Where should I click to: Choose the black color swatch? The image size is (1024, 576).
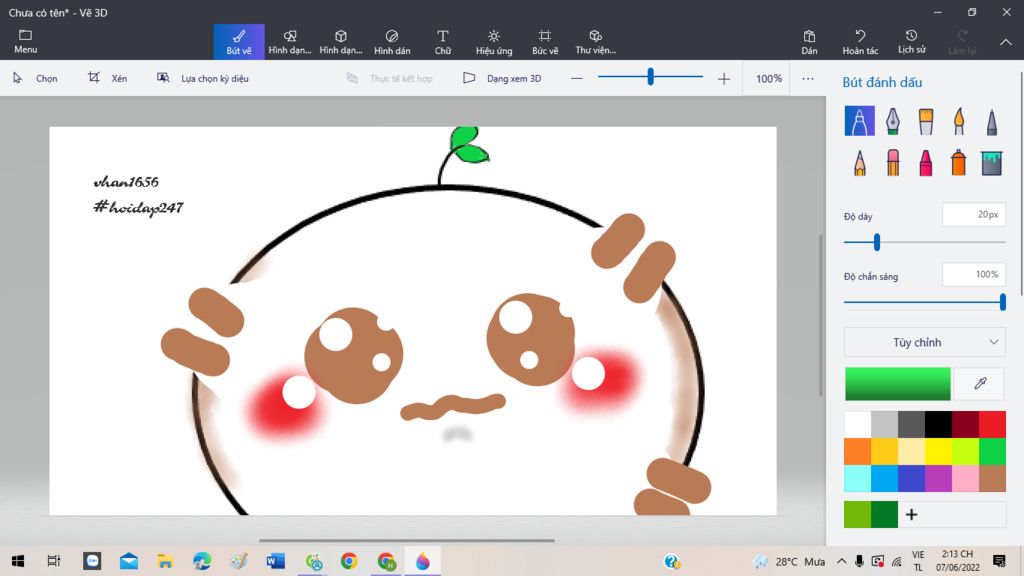(x=938, y=424)
